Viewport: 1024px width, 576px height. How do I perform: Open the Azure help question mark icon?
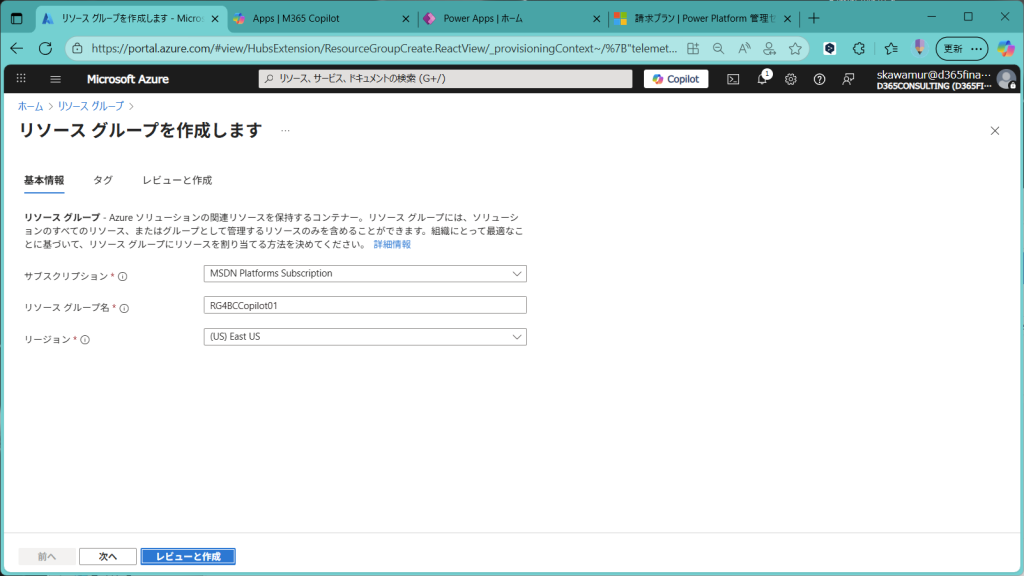(x=820, y=79)
